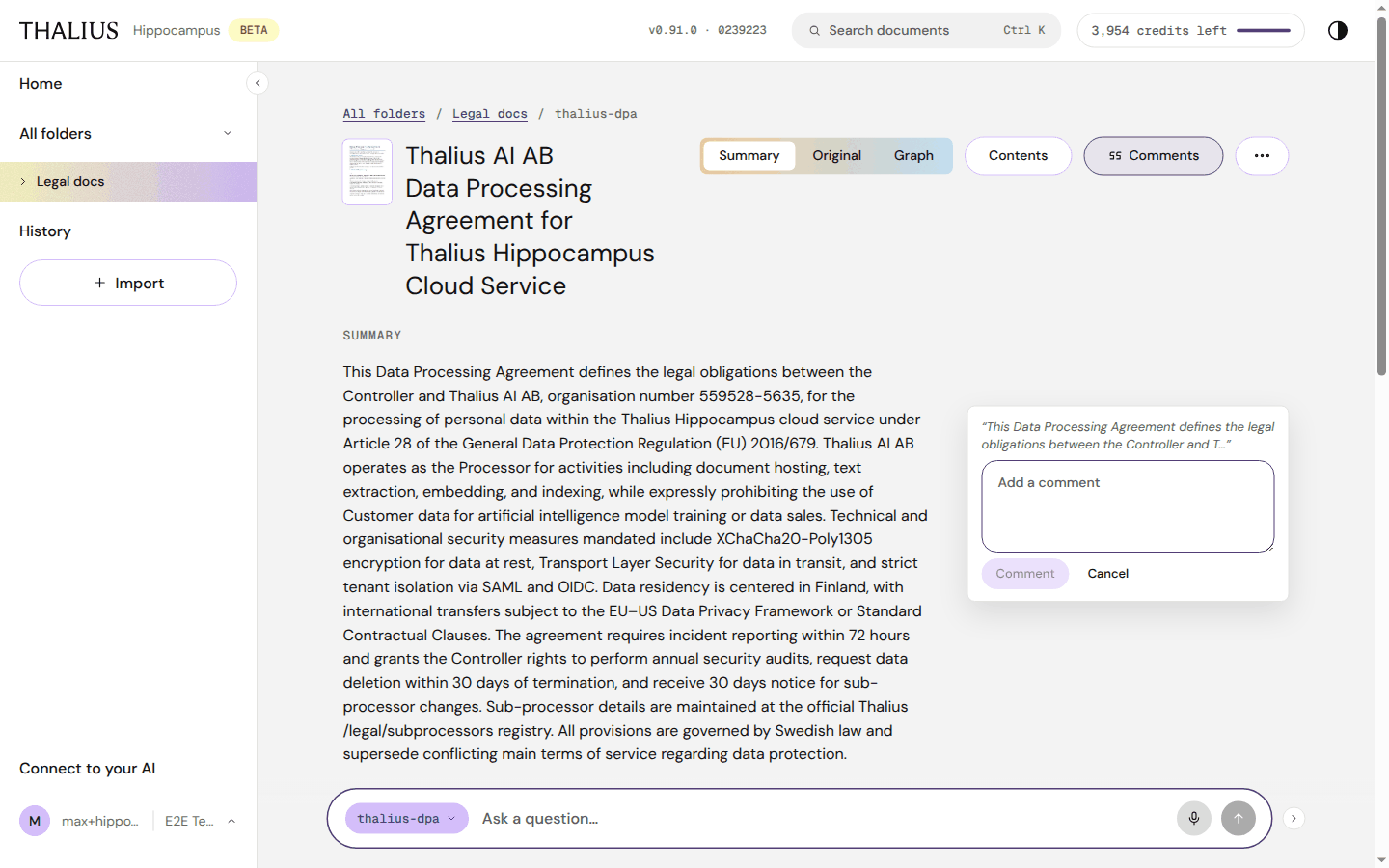Click the thalius-dpa breadcrumb text
Screen dimensions: 1389x868
point(595,114)
